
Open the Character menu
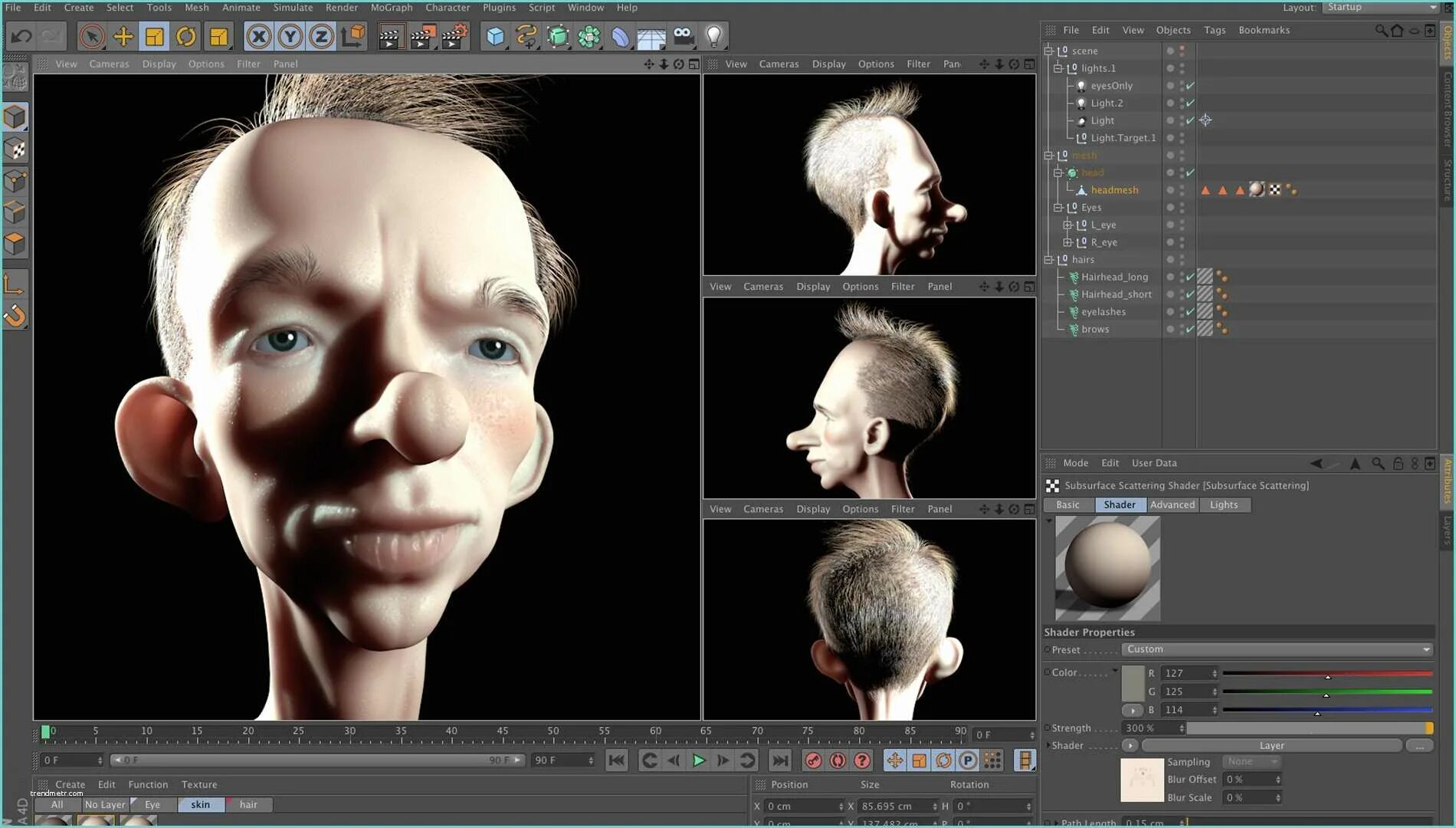(x=448, y=8)
